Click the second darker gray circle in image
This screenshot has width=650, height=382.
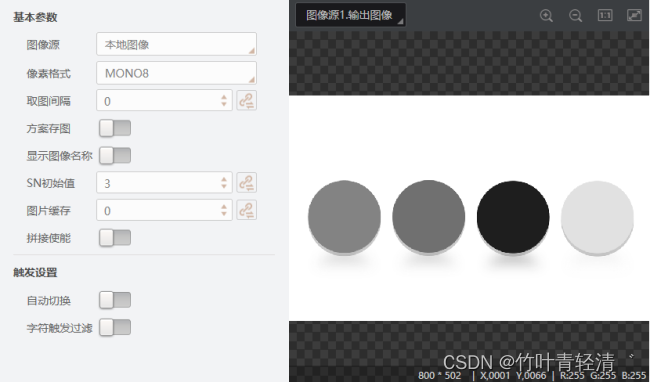pos(429,216)
